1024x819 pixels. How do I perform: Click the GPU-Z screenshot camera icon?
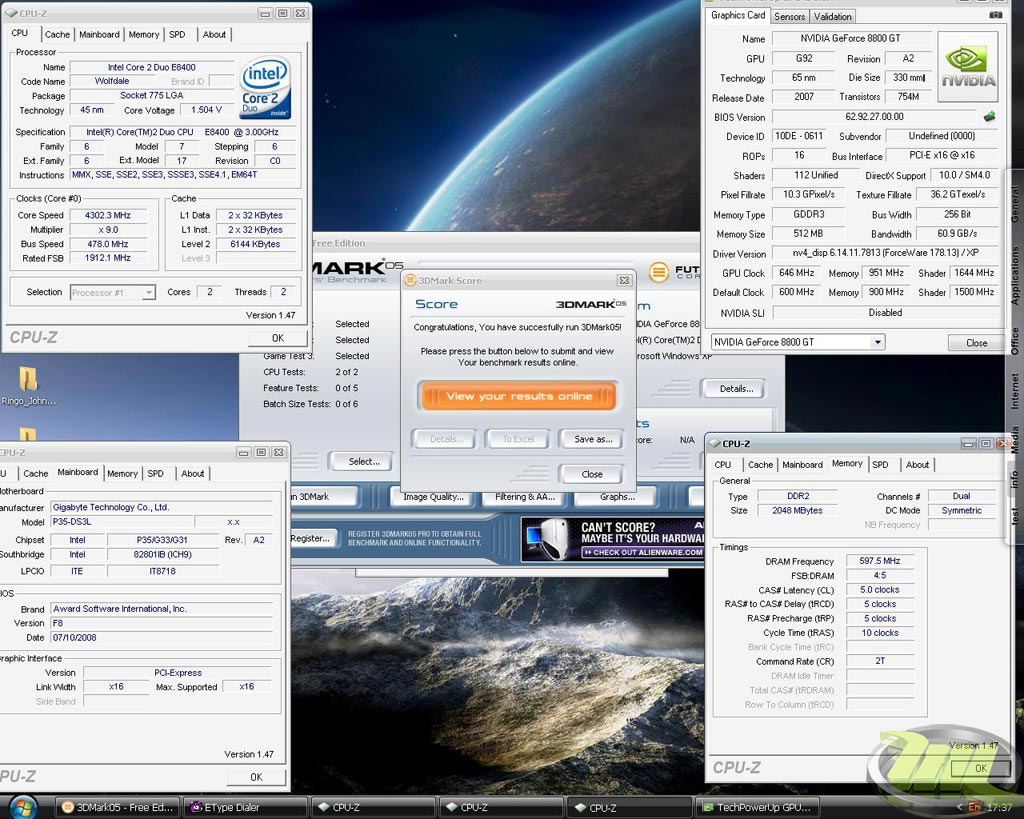(995, 15)
